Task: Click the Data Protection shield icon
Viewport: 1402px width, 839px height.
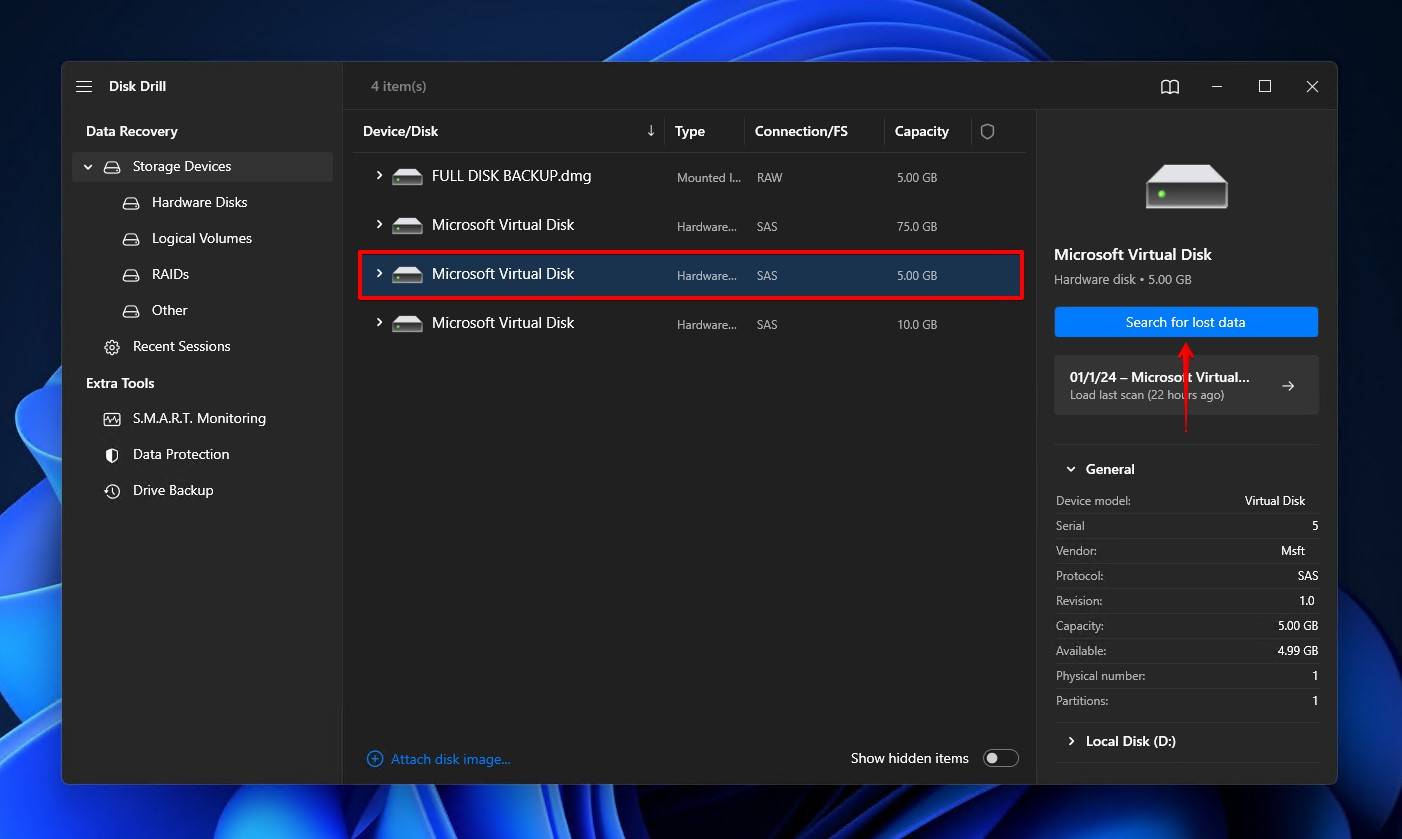Action: (112, 455)
